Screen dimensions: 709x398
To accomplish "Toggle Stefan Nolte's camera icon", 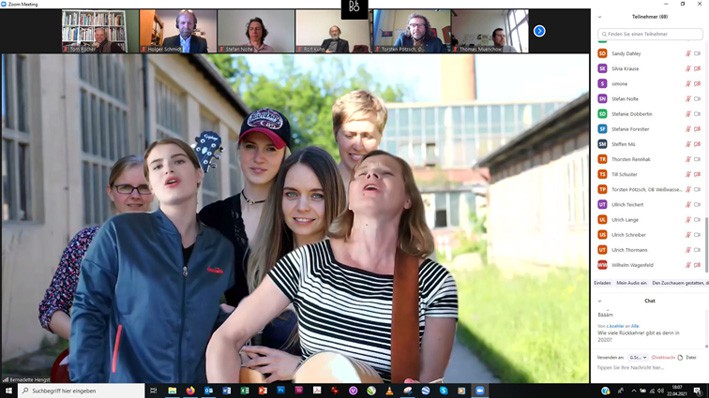I will (697, 99).
